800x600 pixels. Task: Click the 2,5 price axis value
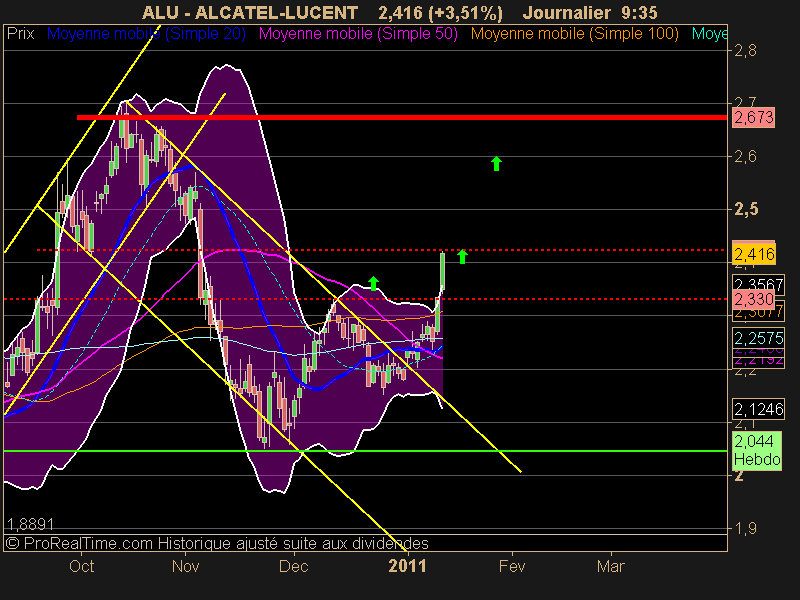coord(746,209)
